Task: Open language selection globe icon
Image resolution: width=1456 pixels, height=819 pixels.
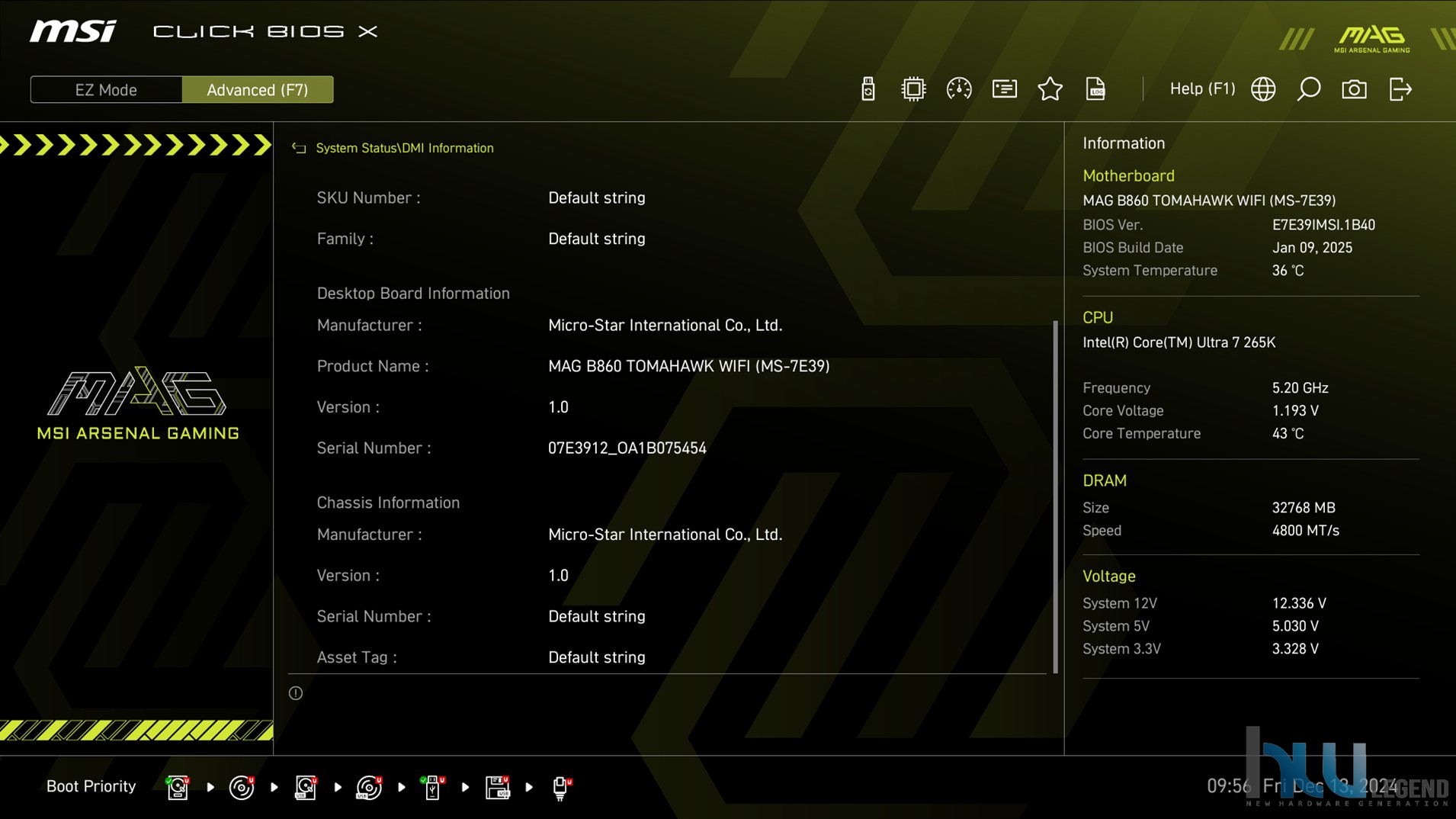Action: [x=1263, y=89]
